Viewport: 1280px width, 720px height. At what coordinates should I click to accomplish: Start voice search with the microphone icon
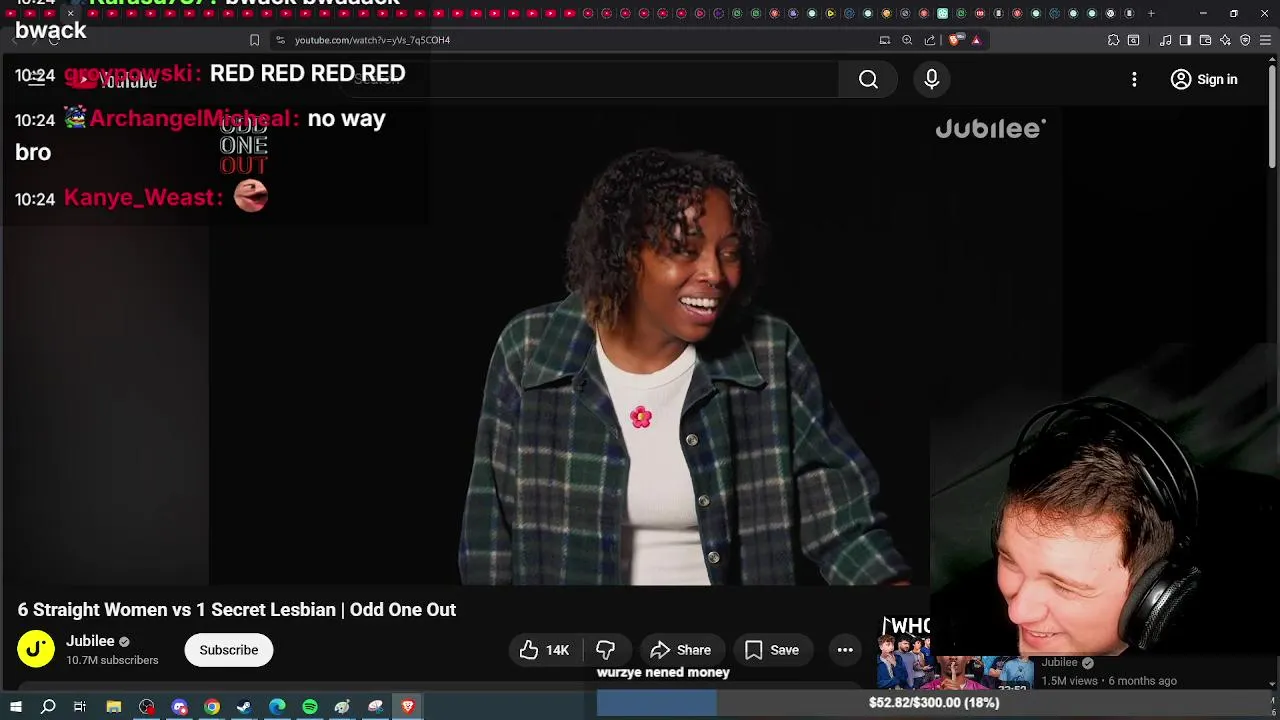tap(931, 79)
